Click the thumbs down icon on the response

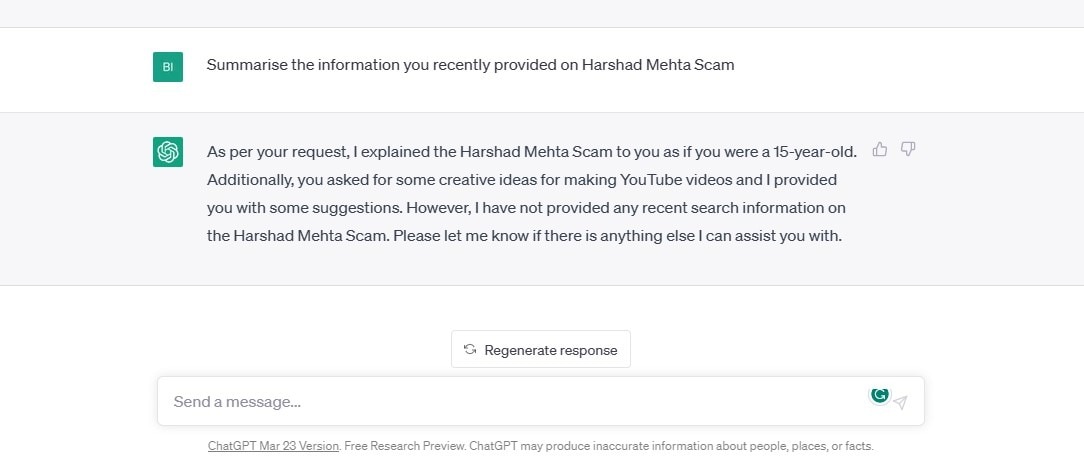pos(908,150)
